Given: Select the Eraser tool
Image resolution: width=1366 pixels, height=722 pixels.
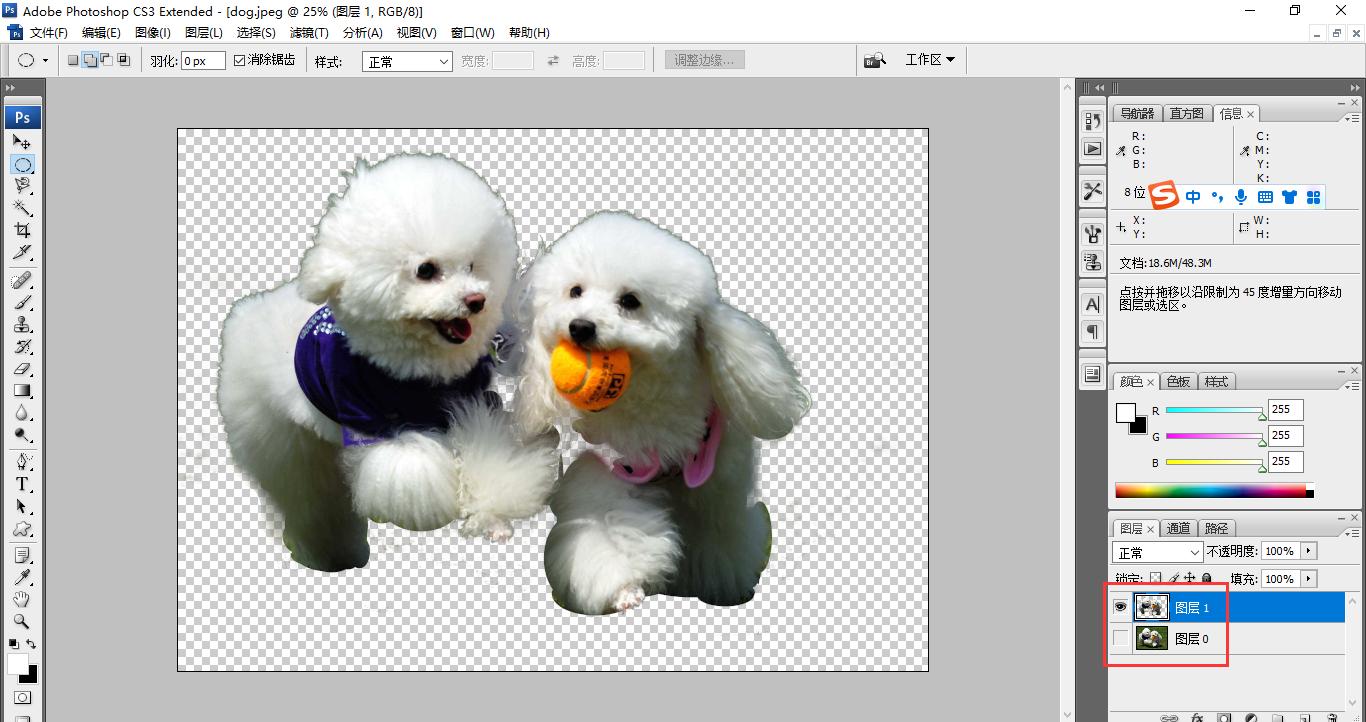Looking at the screenshot, I should coord(23,370).
